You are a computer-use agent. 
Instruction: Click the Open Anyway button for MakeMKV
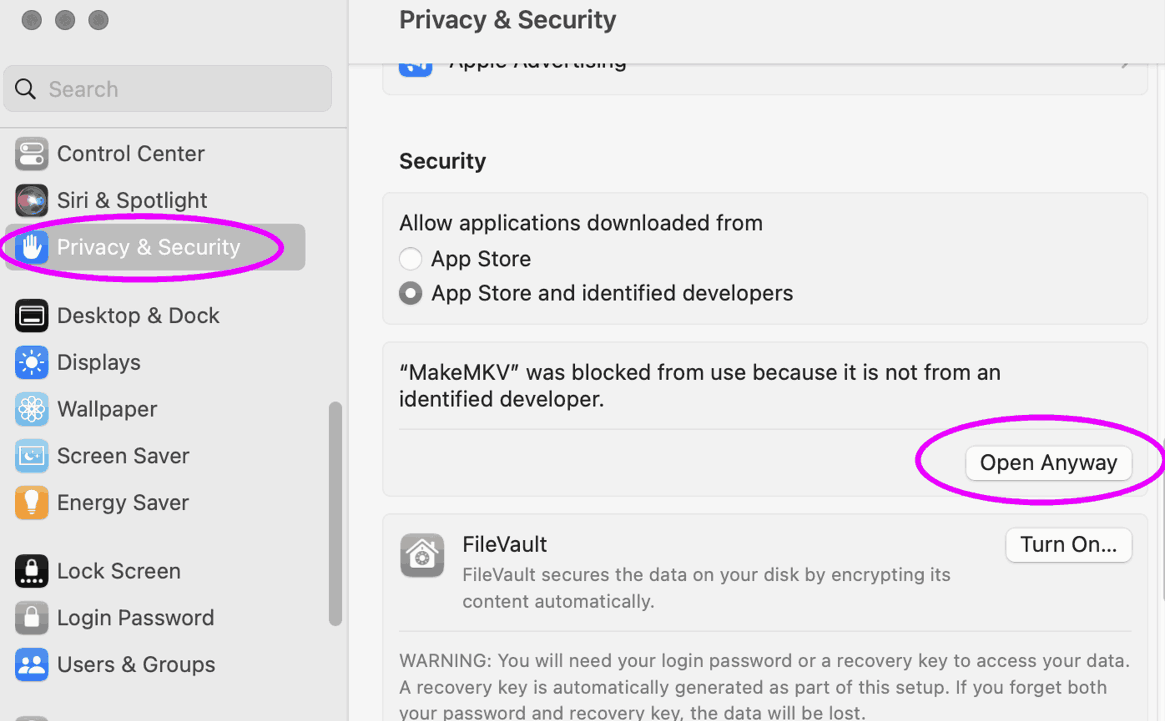pyautogui.click(x=1048, y=463)
